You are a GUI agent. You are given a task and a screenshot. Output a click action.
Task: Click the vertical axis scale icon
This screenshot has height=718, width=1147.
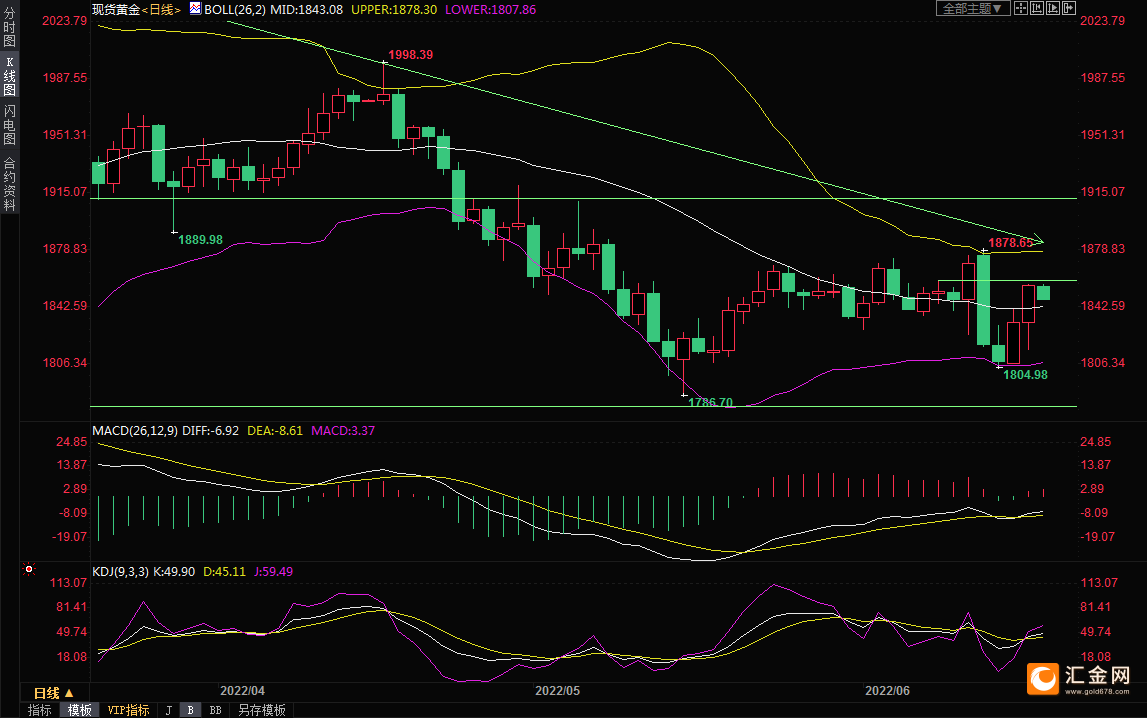click(1036, 8)
